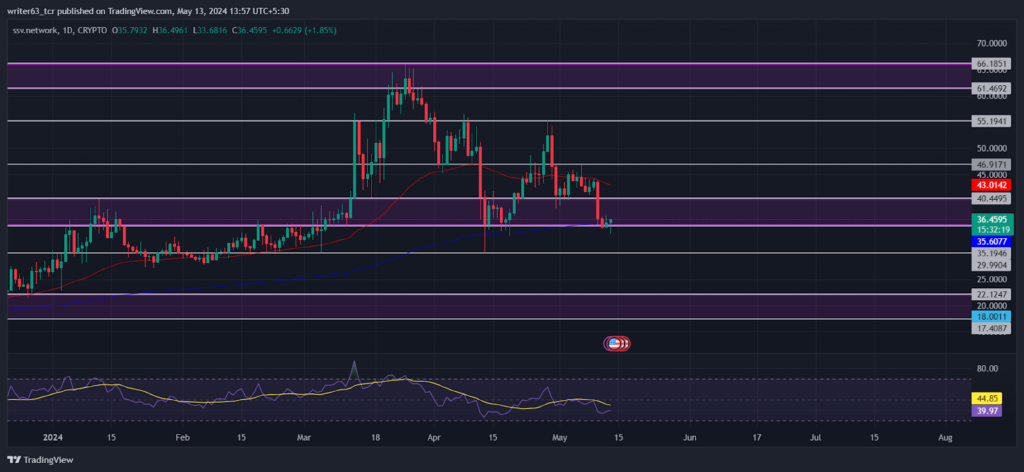The width and height of the screenshot is (1024, 472).
Task: Select the 66.1851 price label
Action: click(993, 64)
